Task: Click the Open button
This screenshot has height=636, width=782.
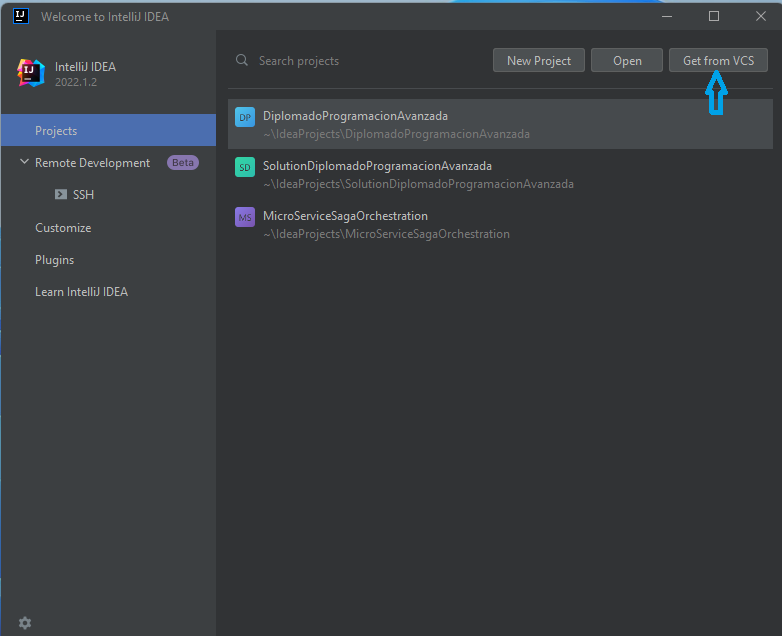Action: click(x=627, y=60)
